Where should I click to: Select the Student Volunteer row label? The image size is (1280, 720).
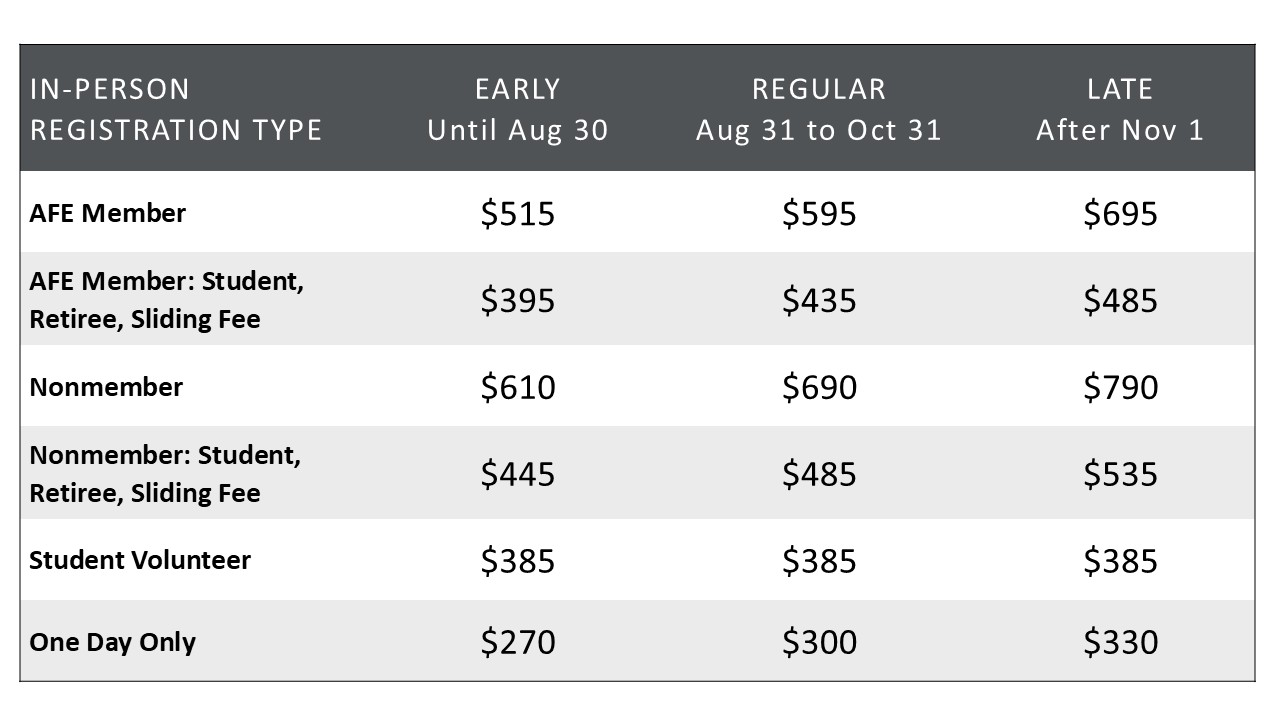pos(140,560)
